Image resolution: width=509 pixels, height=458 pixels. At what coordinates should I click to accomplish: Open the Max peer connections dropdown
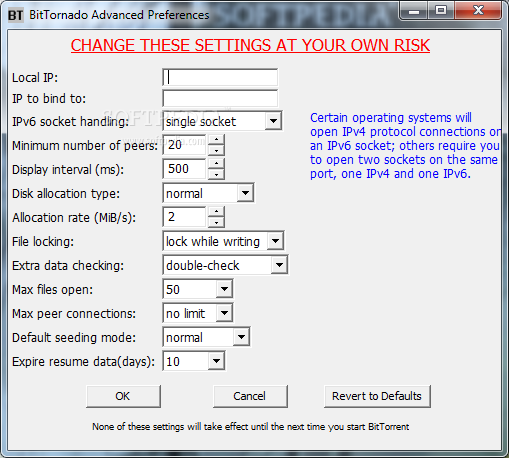(224, 313)
